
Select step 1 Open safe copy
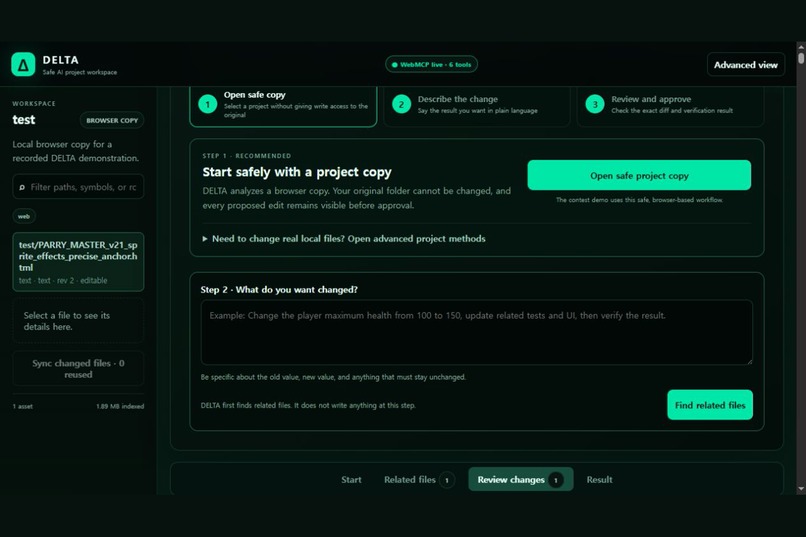(x=283, y=105)
